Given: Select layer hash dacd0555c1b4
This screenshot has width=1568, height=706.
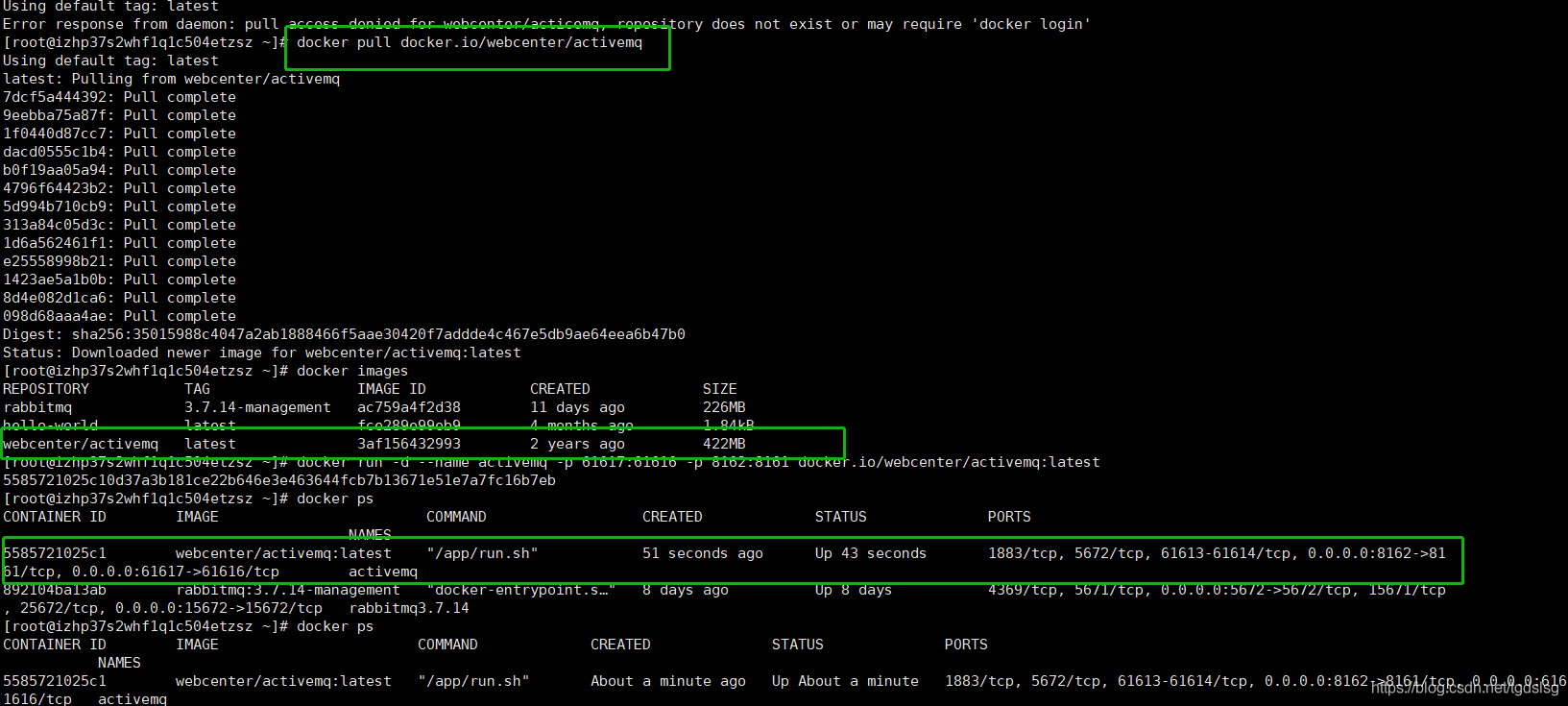Looking at the screenshot, I should (55, 152).
